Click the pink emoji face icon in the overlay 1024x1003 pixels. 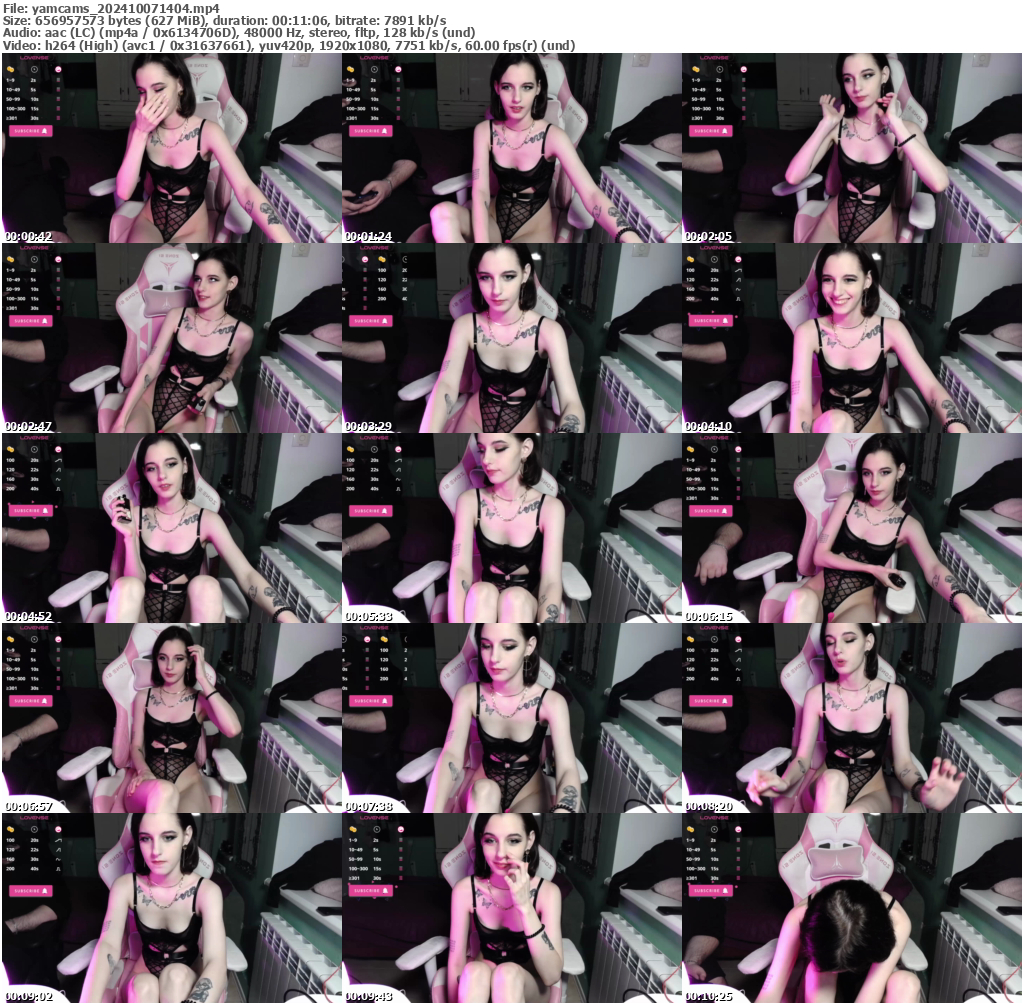click(x=58, y=69)
